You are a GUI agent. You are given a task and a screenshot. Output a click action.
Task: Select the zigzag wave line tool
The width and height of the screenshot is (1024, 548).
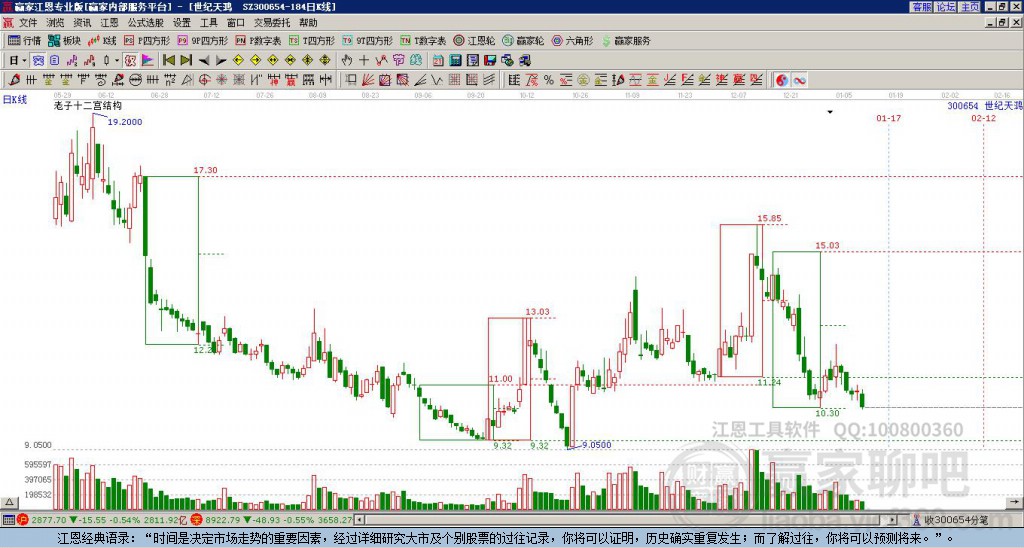(436, 80)
